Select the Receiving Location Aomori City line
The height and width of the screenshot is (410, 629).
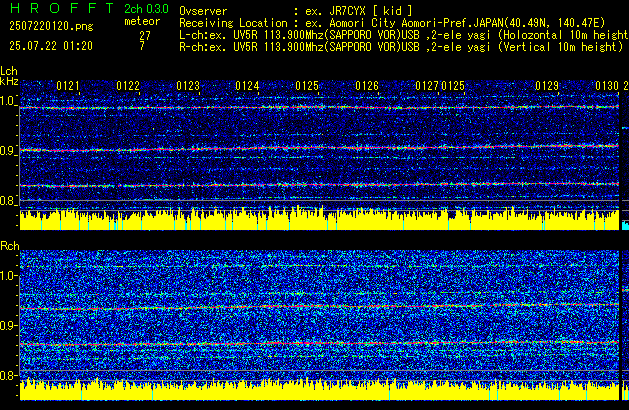[392, 23]
